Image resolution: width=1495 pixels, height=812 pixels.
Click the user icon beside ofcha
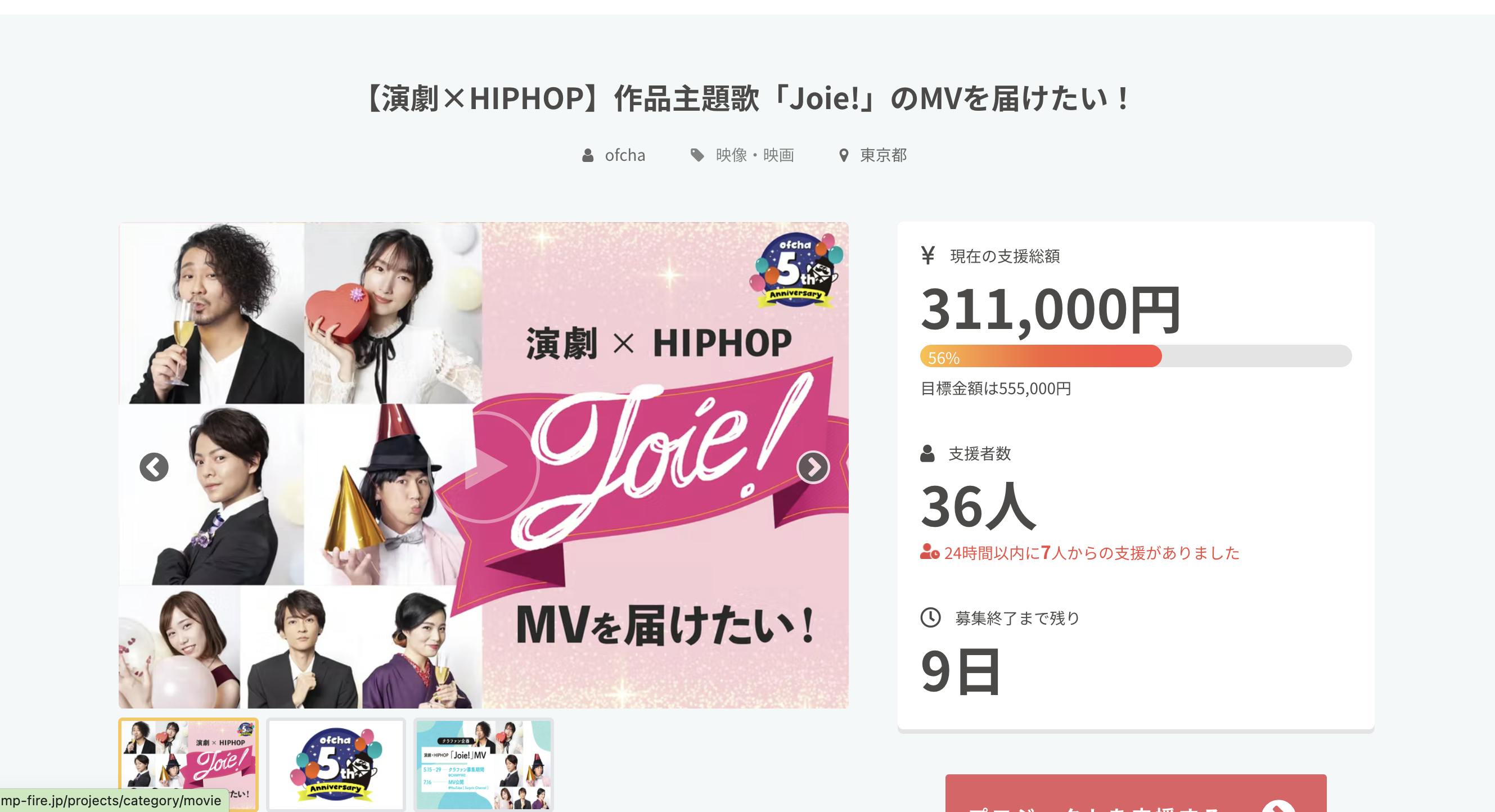pos(588,156)
